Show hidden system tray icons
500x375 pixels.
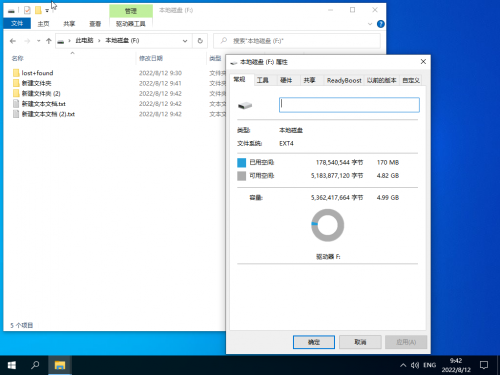(403, 365)
